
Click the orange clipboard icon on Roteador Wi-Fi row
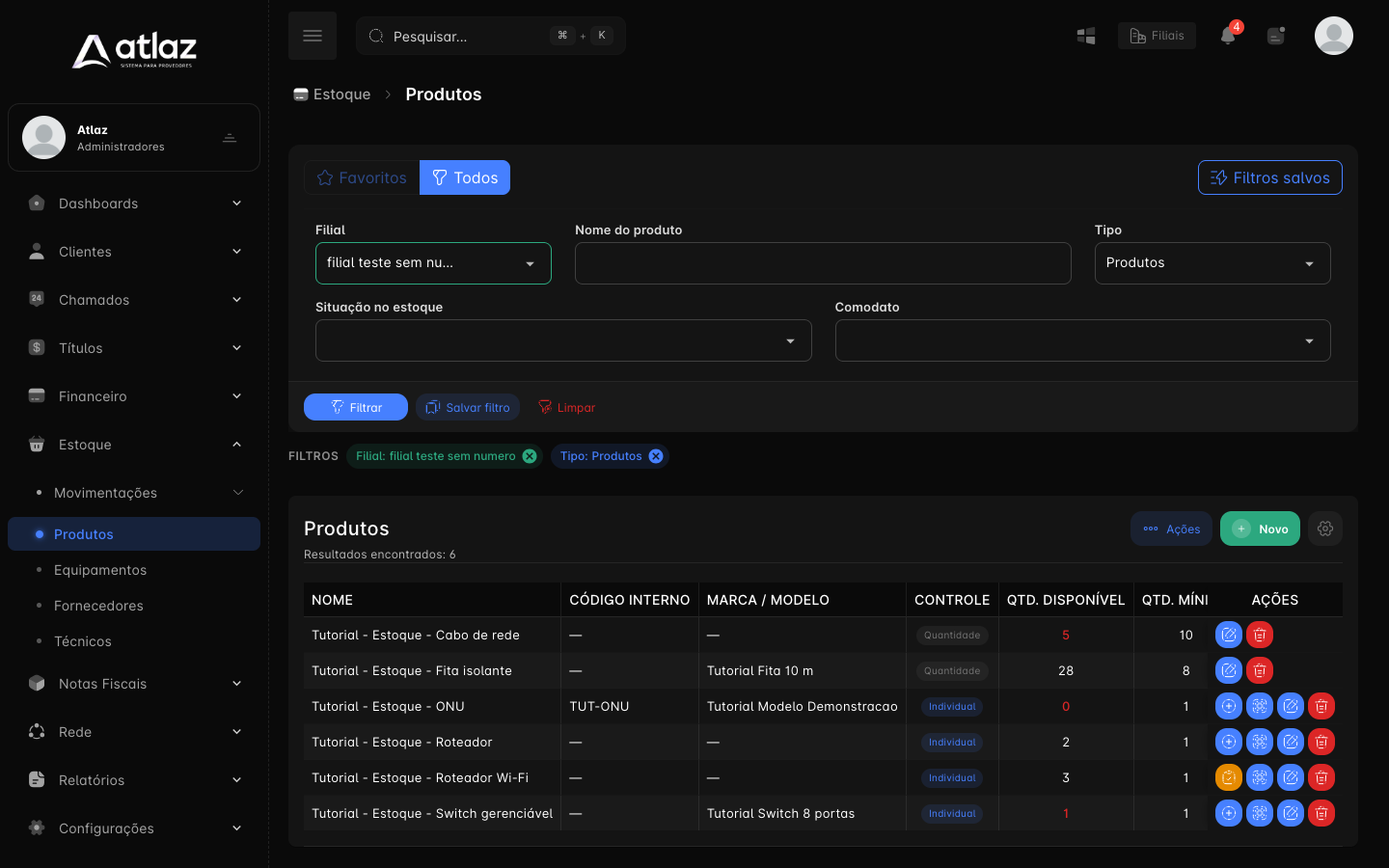pyautogui.click(x=1229, y=777)
